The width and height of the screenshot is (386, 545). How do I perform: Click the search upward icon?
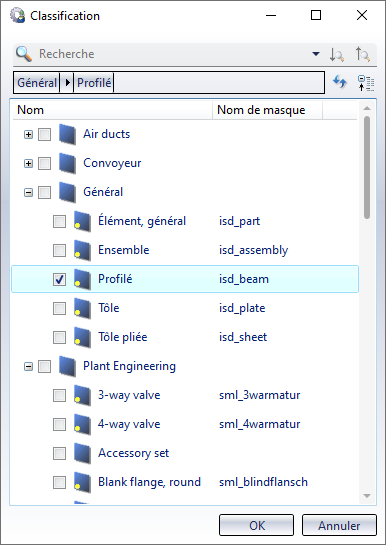coord(362,54)
